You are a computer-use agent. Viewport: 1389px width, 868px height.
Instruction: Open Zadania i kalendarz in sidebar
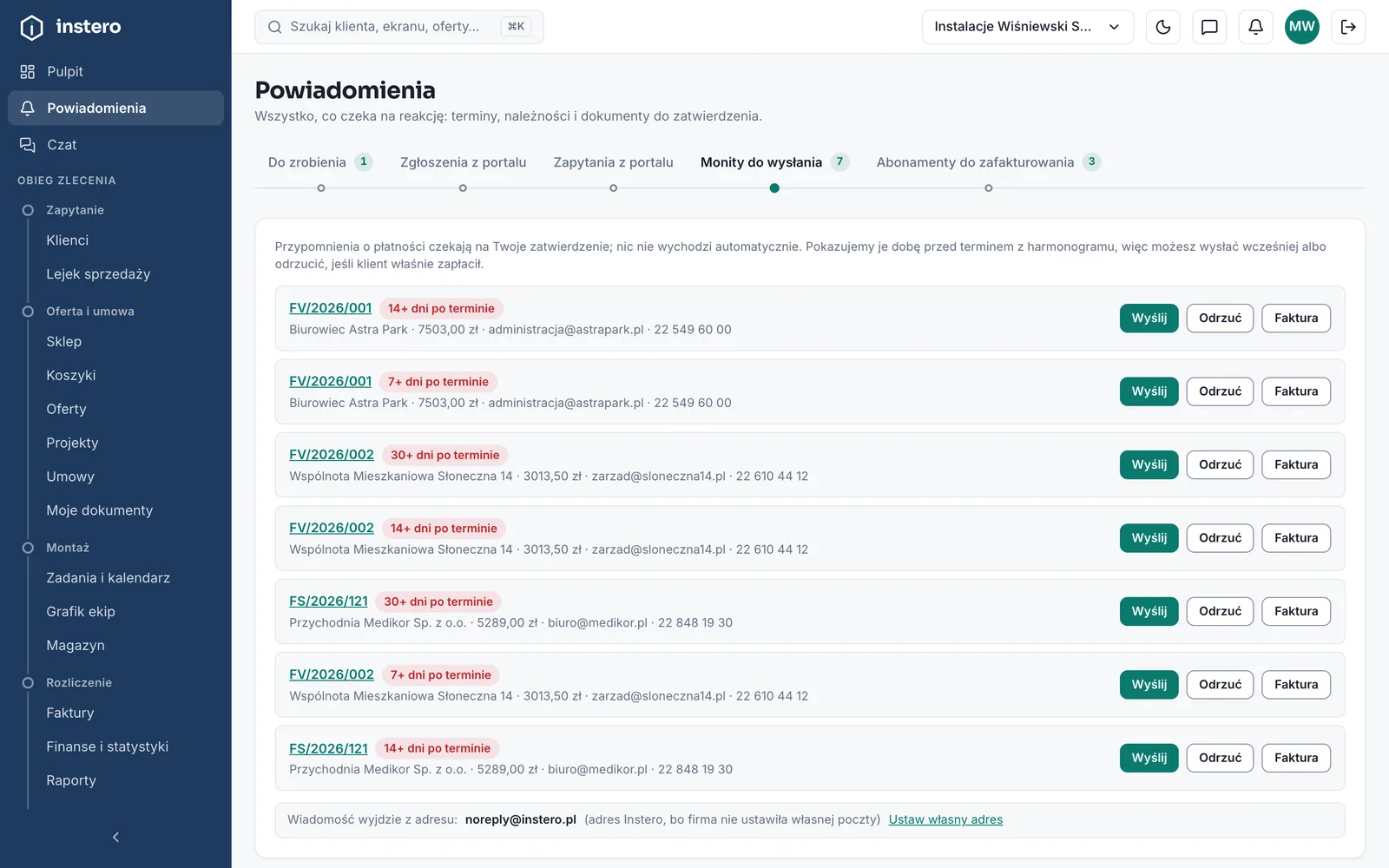(108, 578)
